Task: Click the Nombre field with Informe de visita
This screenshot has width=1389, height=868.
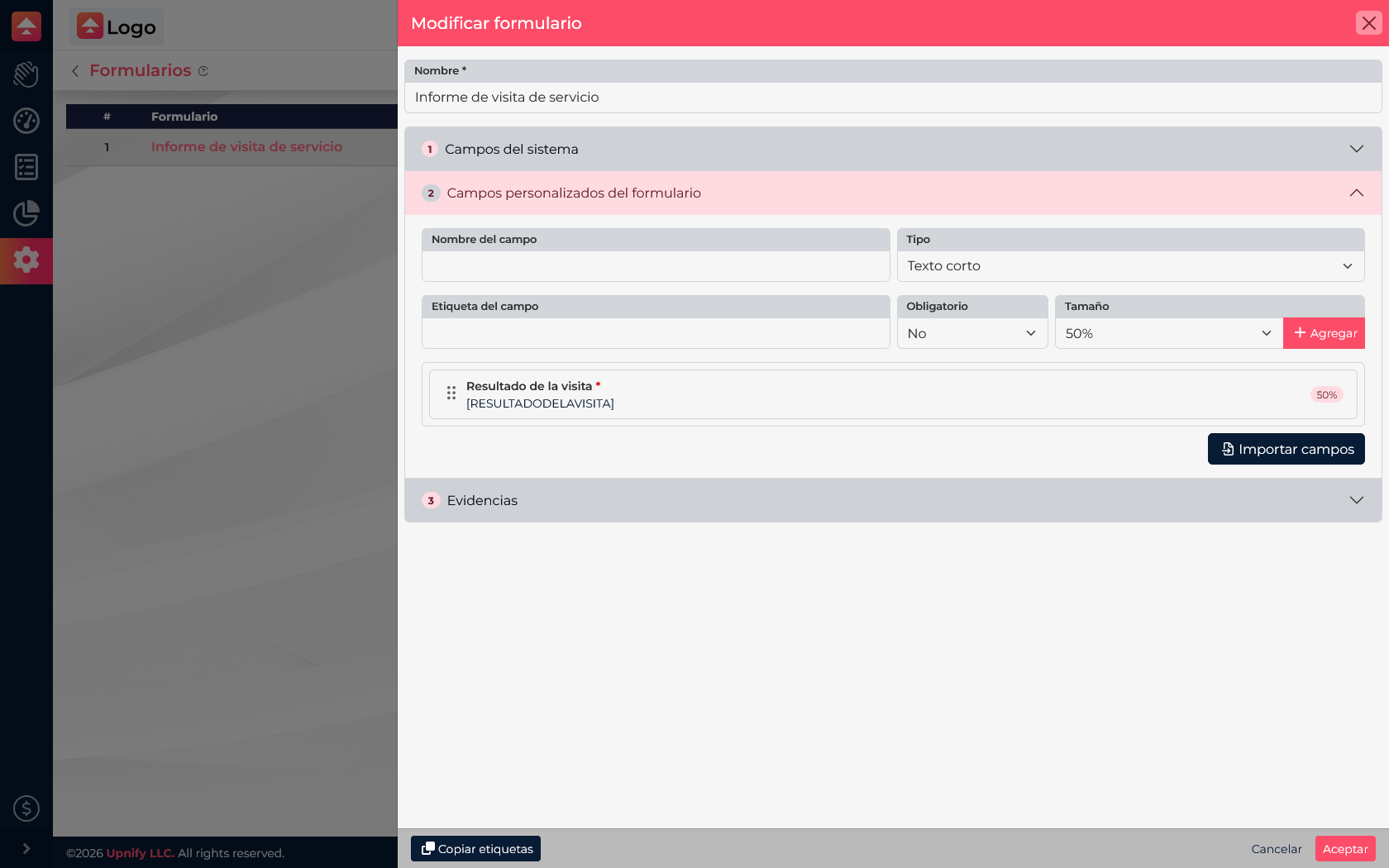Action: pos(893,98)
